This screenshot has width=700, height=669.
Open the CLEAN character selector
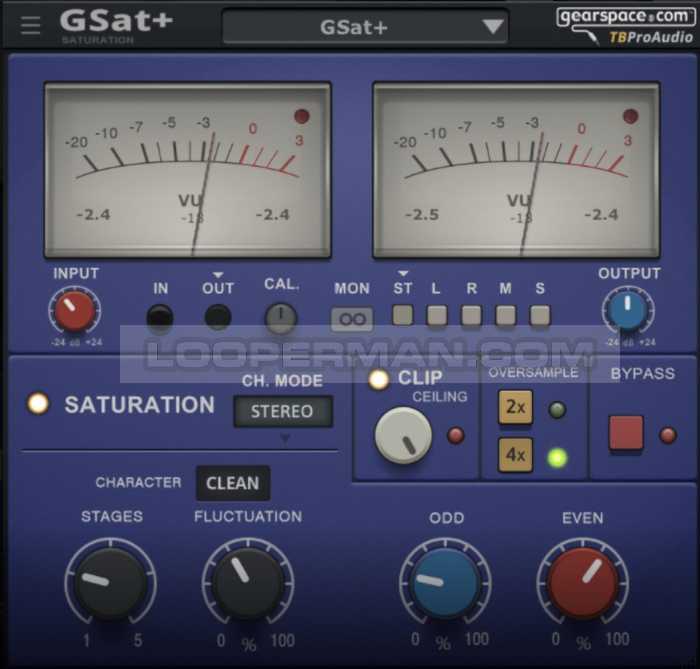[232, 483]
